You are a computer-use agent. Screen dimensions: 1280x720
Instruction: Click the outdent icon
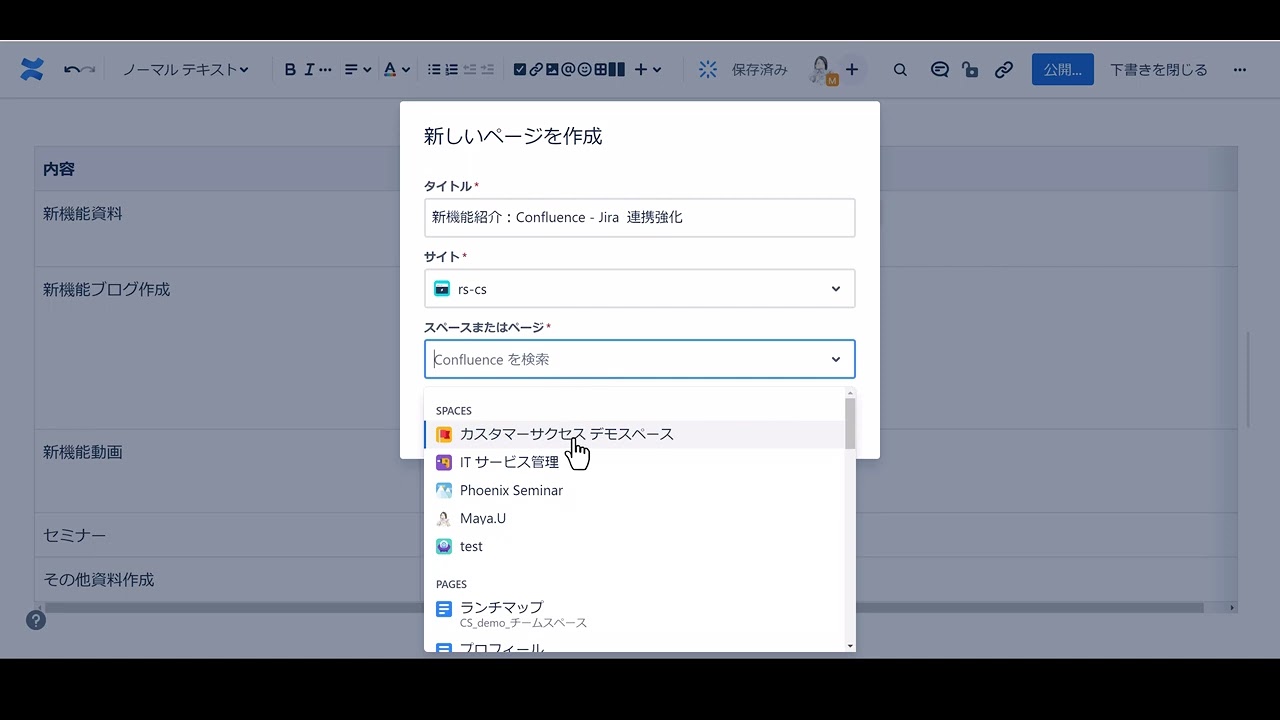pyautogui.click(x=469, y=70)
